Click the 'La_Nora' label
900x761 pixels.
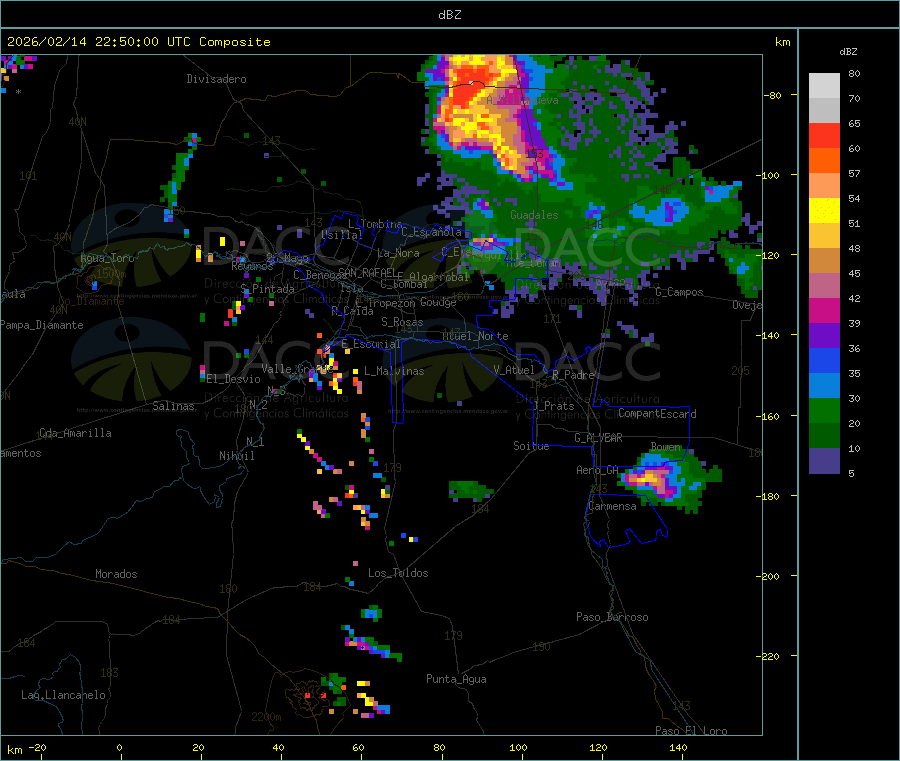coord(398,253)
